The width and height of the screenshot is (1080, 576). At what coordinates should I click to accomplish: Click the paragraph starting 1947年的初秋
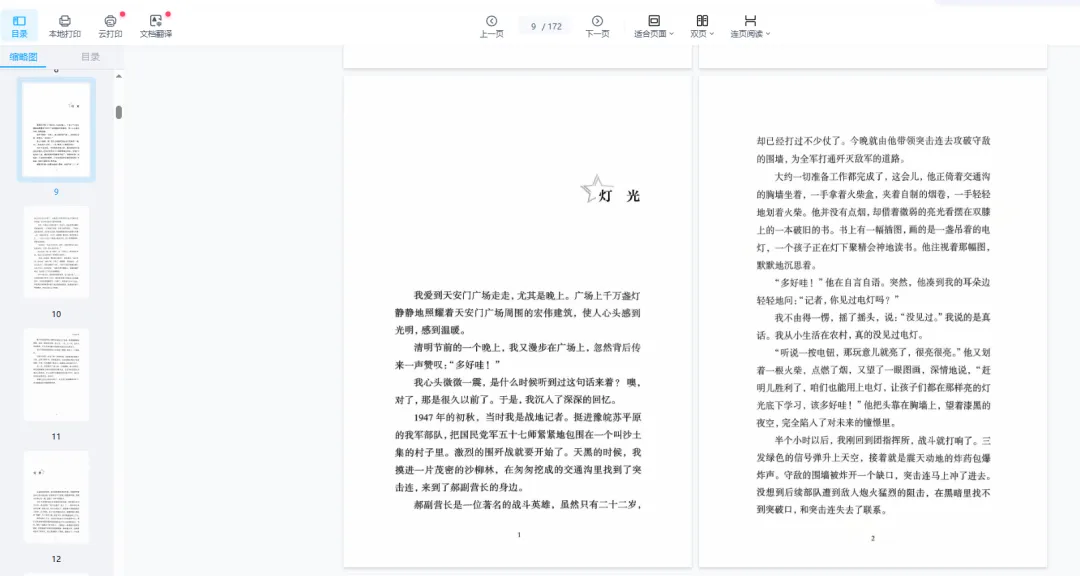pyautogui.click(x=518, y=452)
